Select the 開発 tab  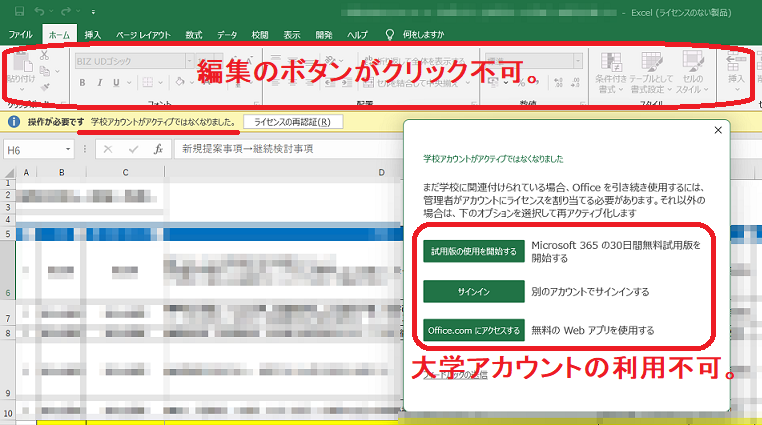coord(324,34)
